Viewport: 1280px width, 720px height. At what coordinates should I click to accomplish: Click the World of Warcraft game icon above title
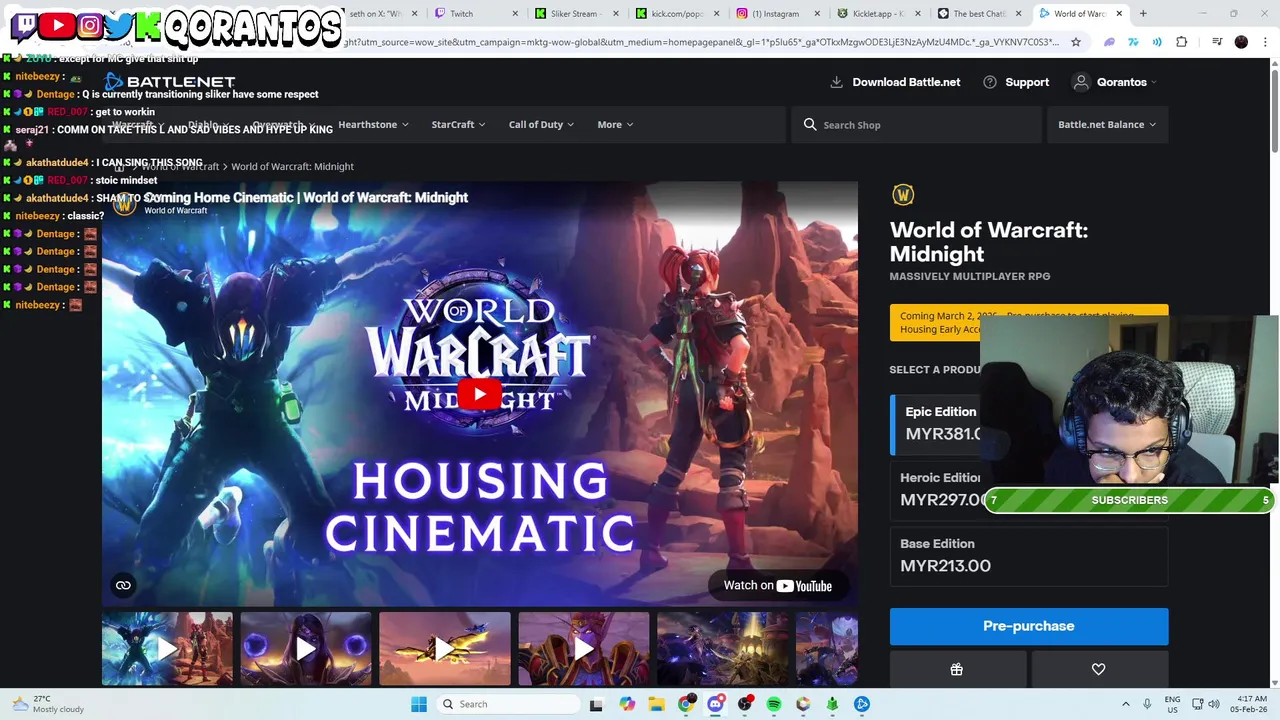[903, 194]
